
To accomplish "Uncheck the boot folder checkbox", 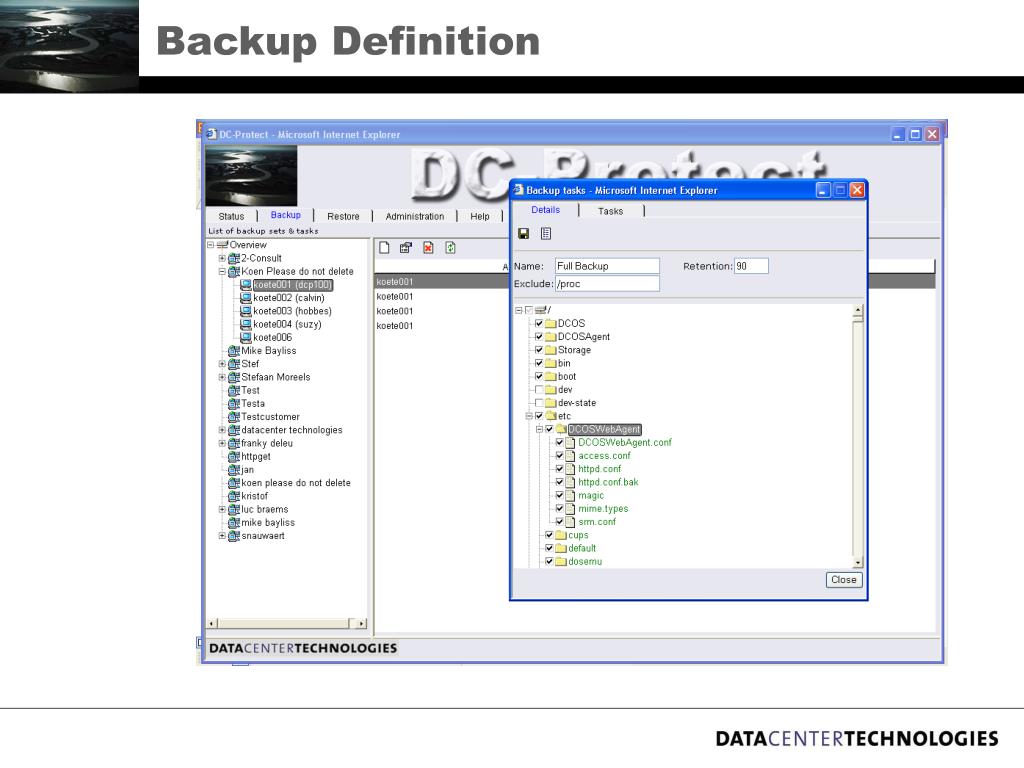I will pyautogui.click(x=539, y=376).
